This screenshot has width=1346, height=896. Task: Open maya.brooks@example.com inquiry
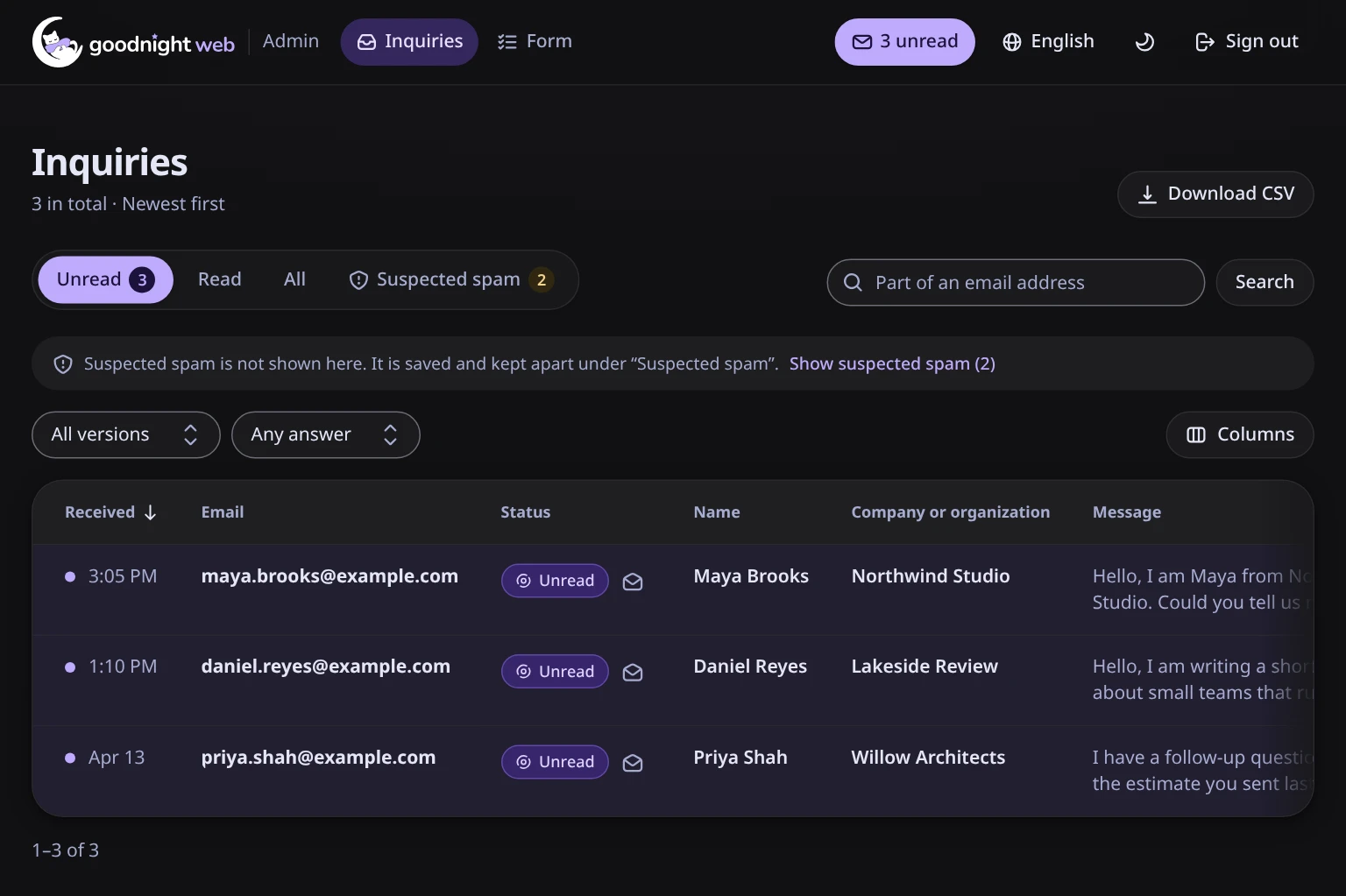(329, 576)
